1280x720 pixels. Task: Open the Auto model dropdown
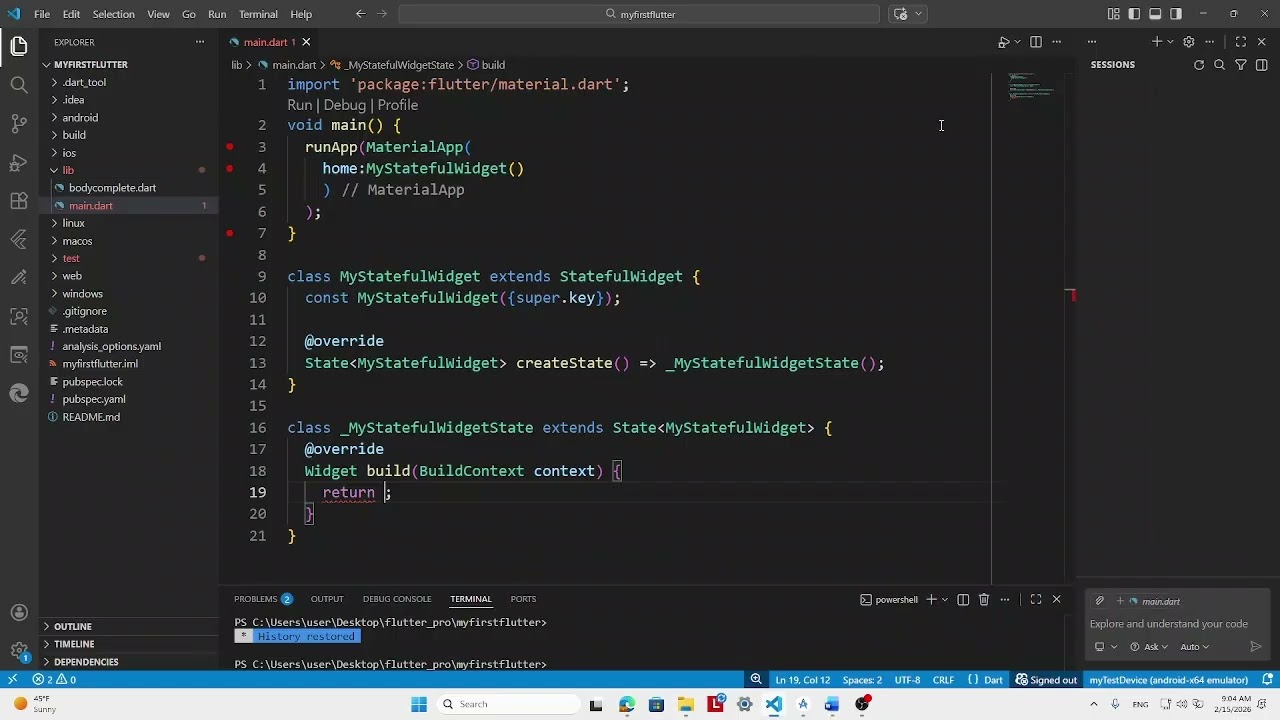tap(1195, 647)
